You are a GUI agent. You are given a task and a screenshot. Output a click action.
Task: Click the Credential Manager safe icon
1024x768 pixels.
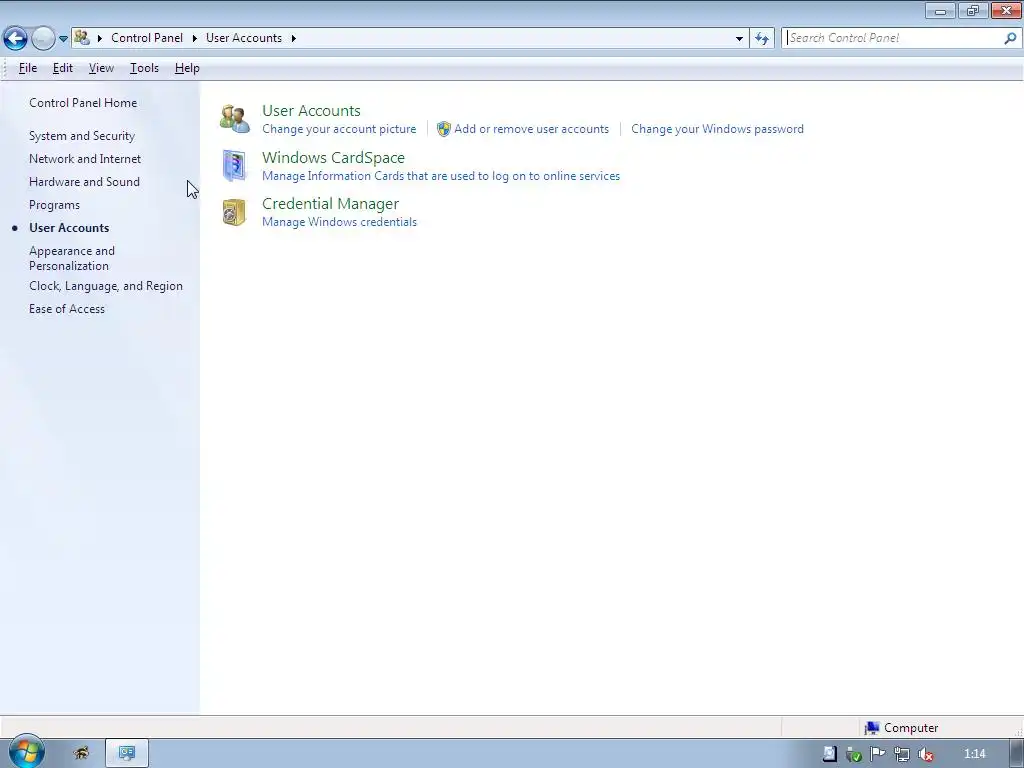point(234,212)
